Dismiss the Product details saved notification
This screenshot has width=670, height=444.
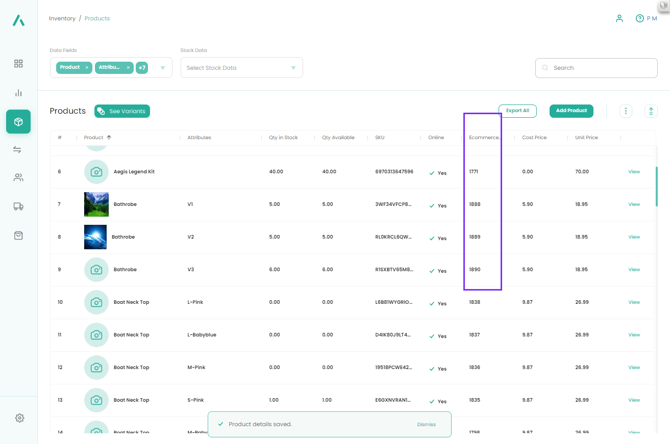click(x=426, y=424)
